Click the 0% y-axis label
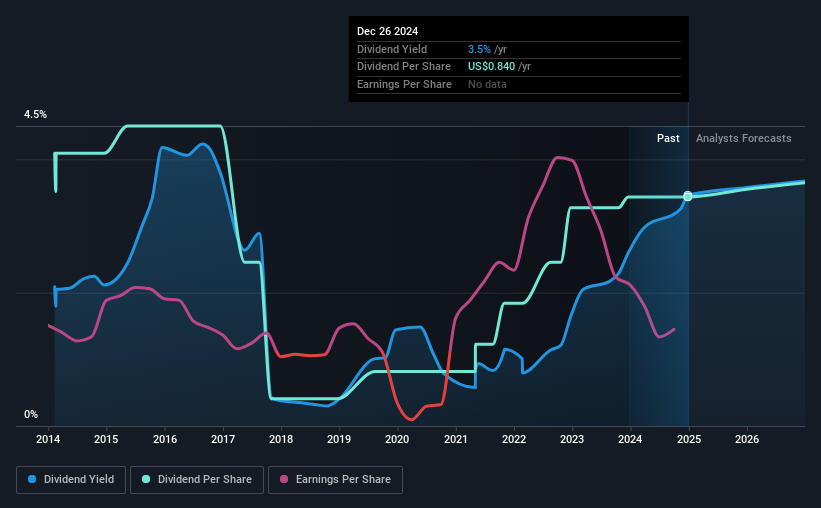Image resolution: width=821 pixels, height=508 pixels. tap(31, 414)
